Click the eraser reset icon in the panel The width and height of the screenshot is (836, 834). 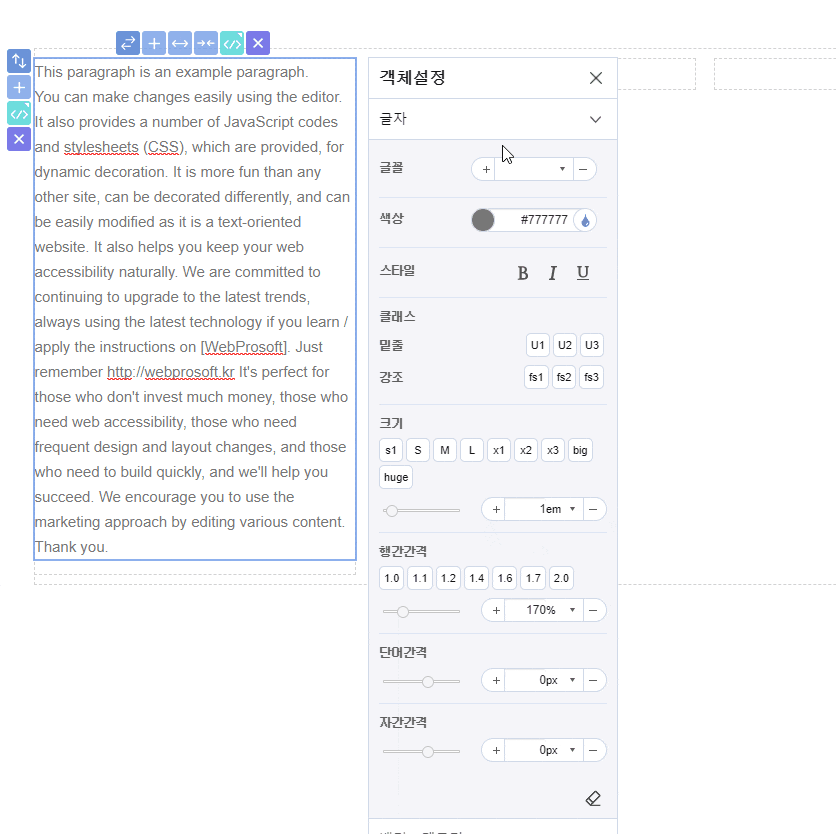(x=592, y=798)
